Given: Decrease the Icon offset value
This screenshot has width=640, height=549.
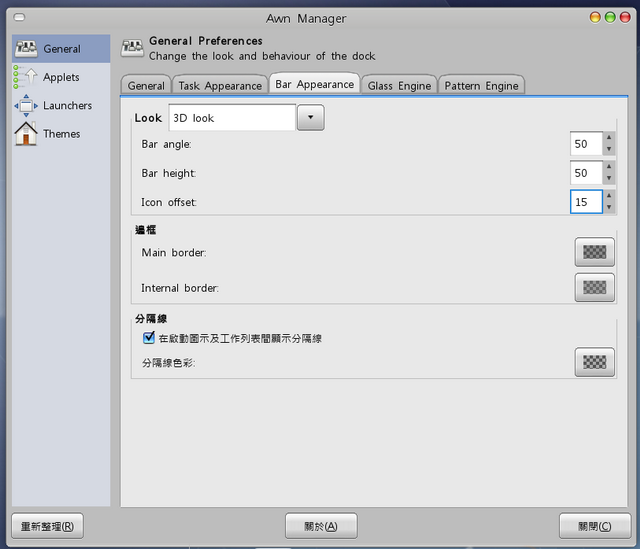Looking at the screenshot, I should pos(609,207).
